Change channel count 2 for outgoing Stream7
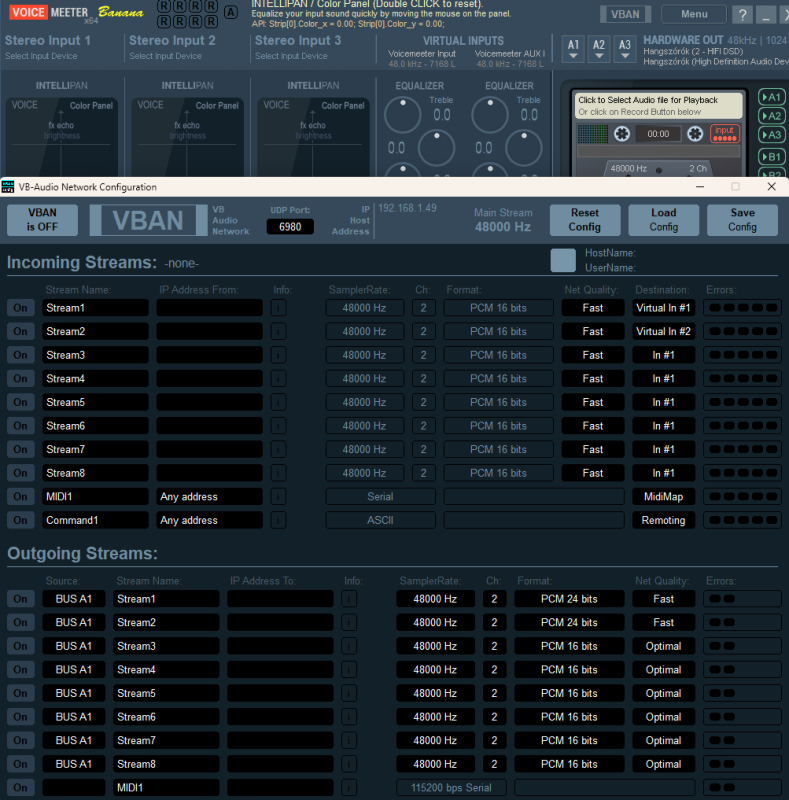This screenshot has height=800, width=789. click(494, 741)
